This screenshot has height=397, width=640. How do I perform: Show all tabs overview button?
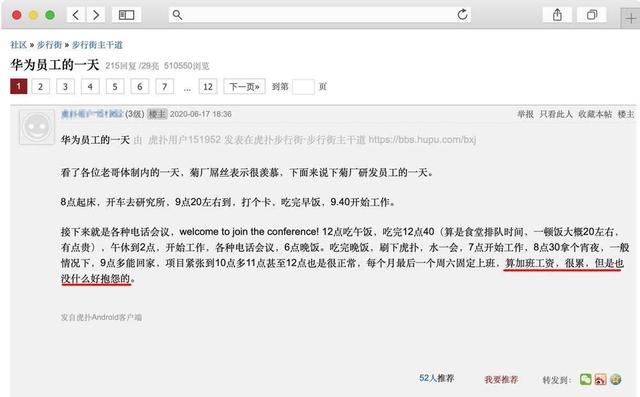pyautogui.click(x=591, y=15)
